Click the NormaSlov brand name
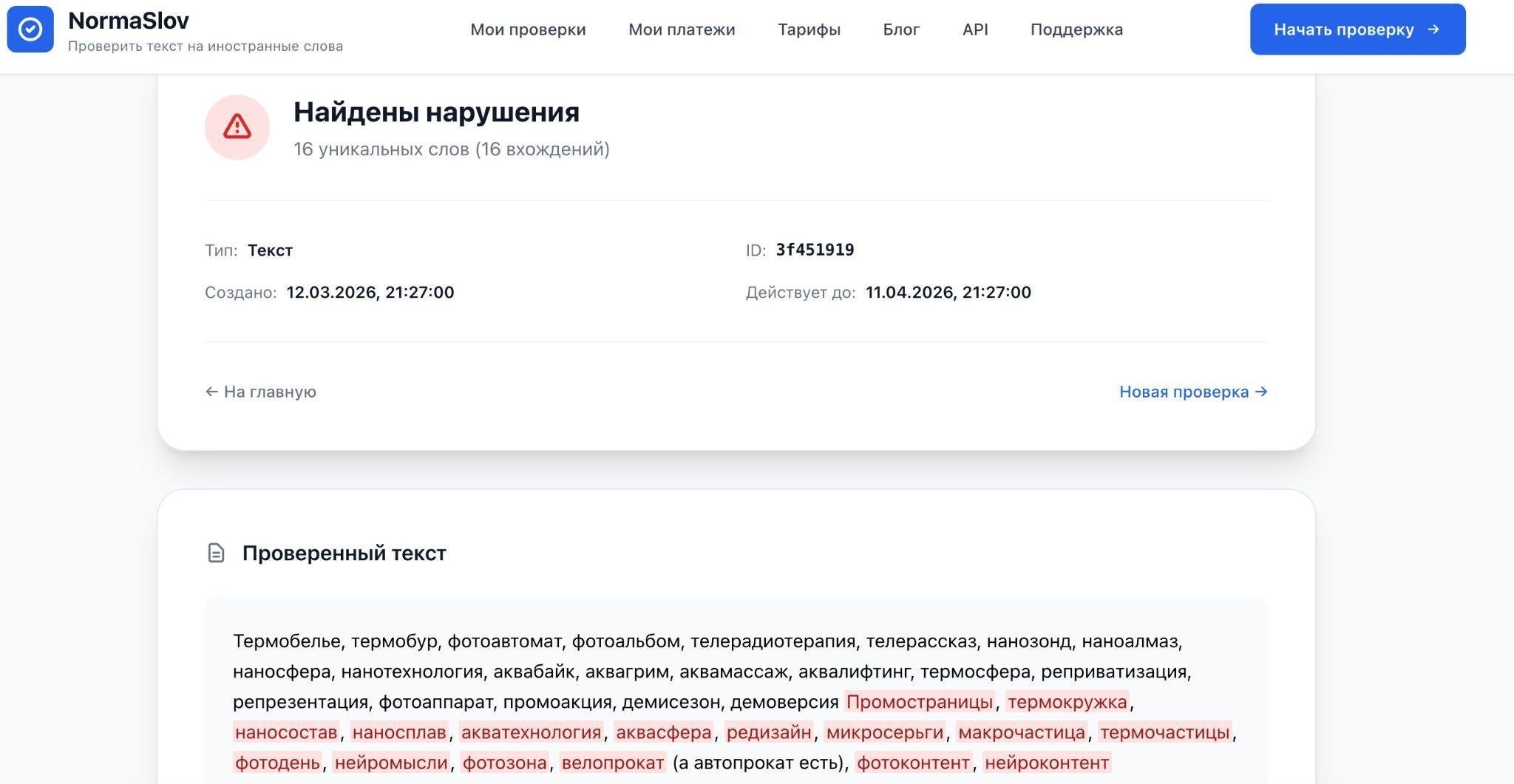This screenshot has width=1514, height=784. click(x=129, y=20)
